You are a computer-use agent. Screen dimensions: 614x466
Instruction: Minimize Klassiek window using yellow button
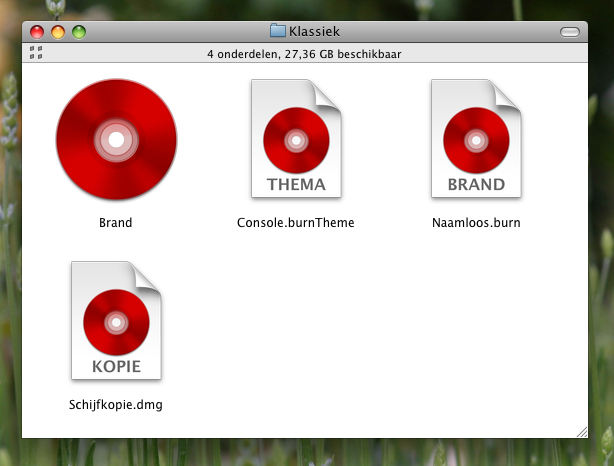tap(58, 32)
